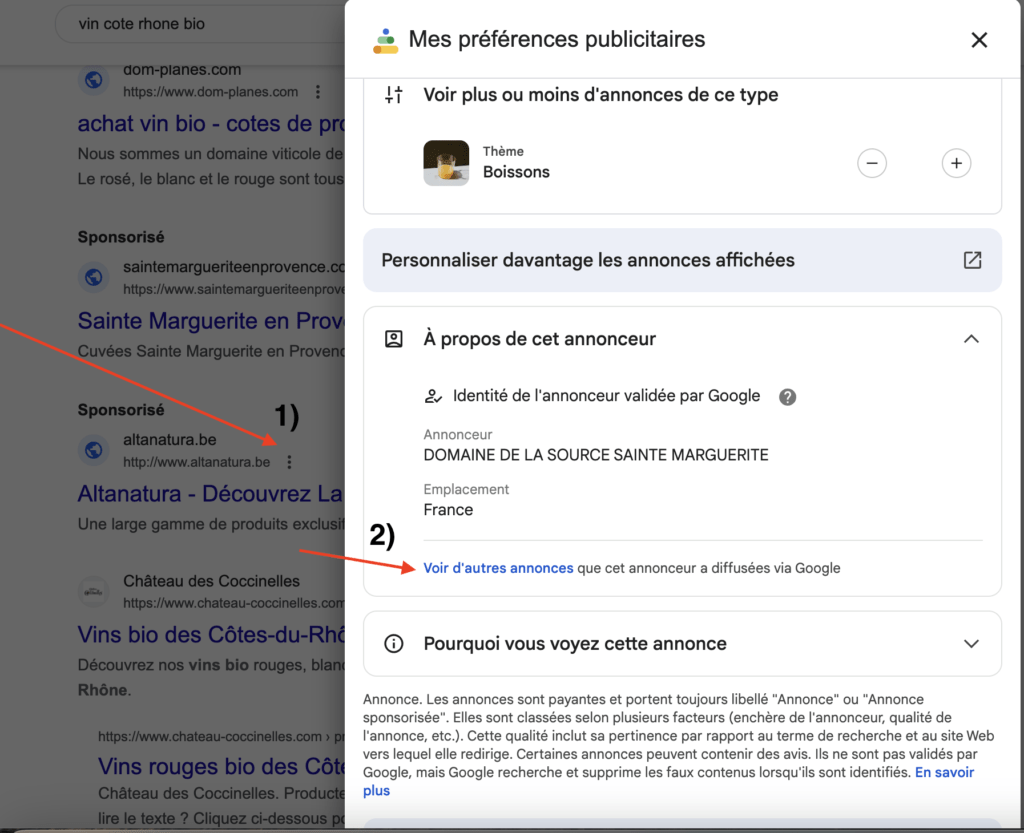This screenshot has height=833, width=1024.
Task: Click the Château des Coccinelles favicon
Action: click(x=94, y=592)
